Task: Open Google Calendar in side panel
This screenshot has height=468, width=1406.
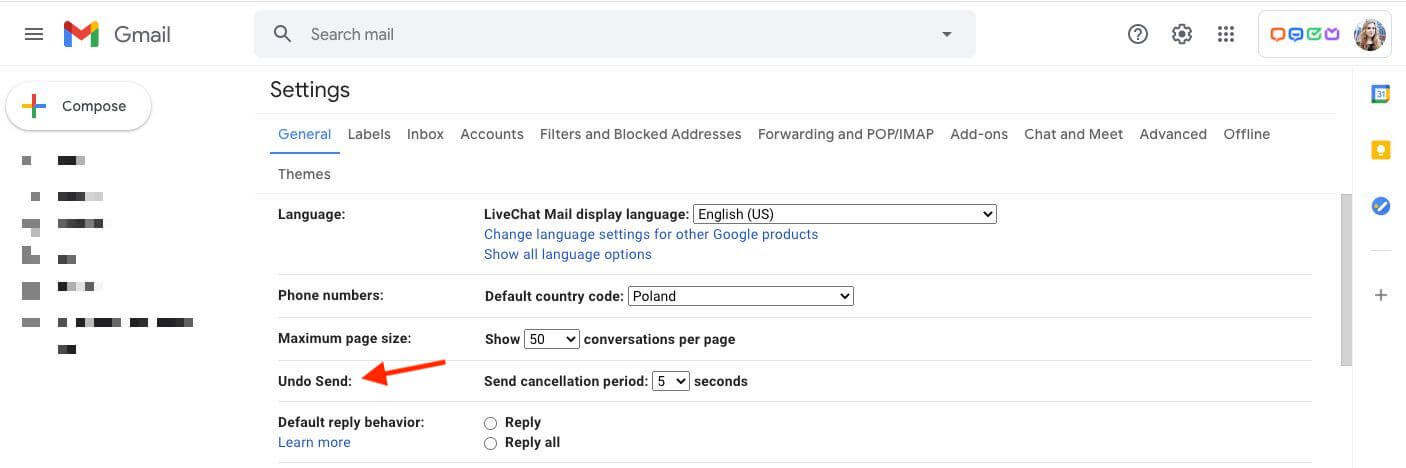Action: click(1380, 94)
